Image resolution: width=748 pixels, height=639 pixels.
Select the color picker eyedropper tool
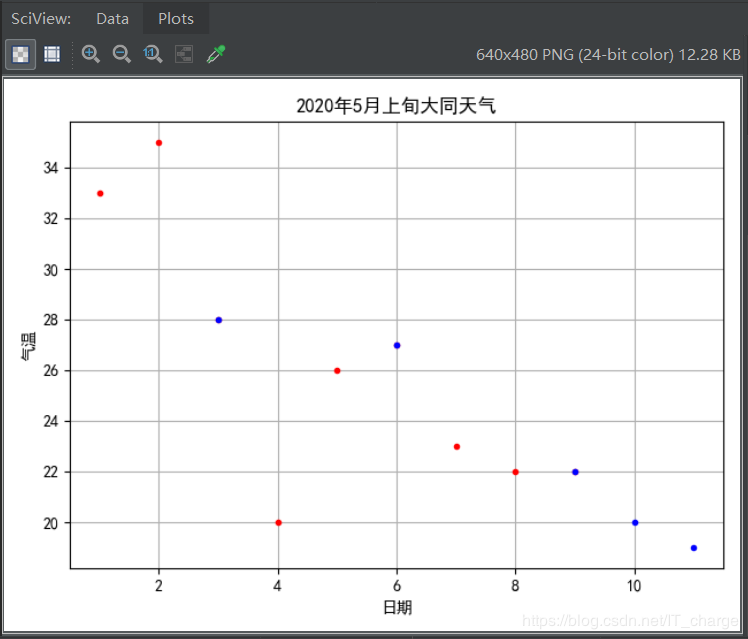click(216, 54)
